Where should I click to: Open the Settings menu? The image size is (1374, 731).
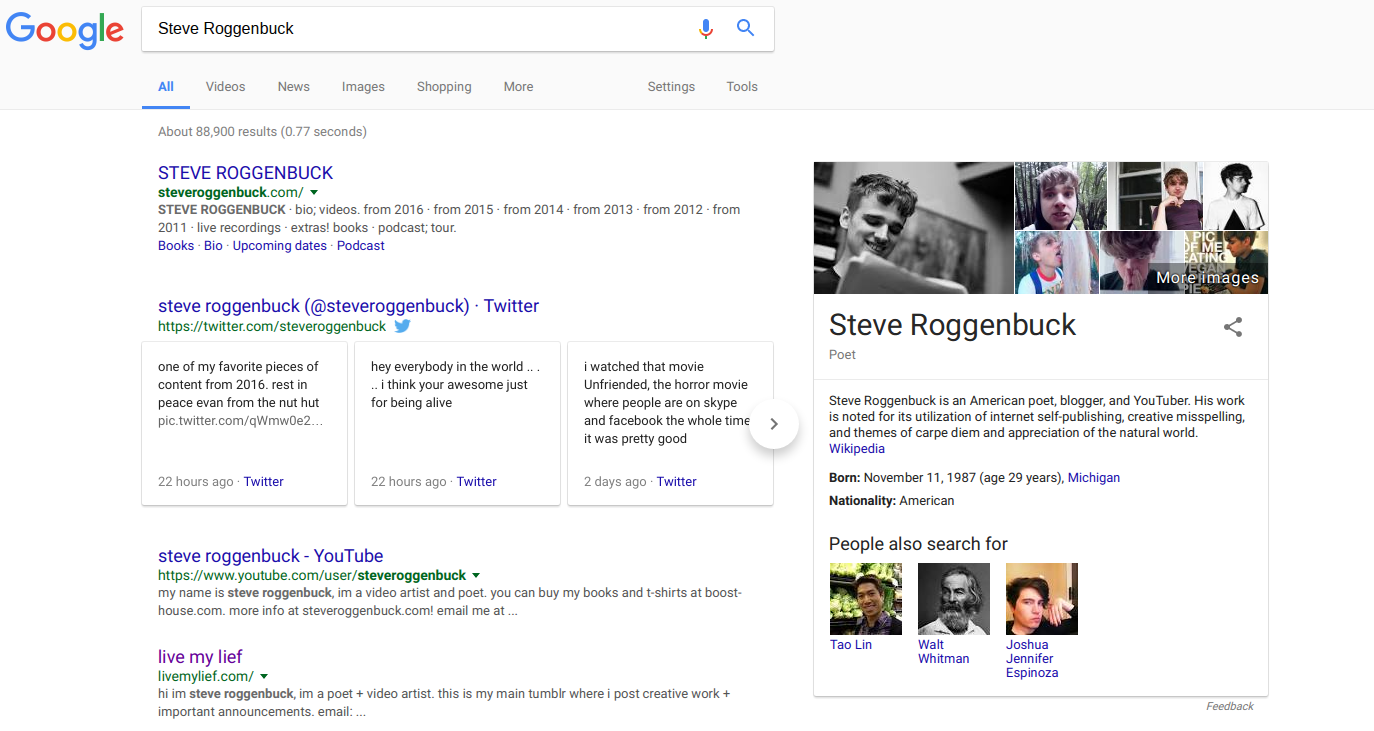[x=671, y=87]
